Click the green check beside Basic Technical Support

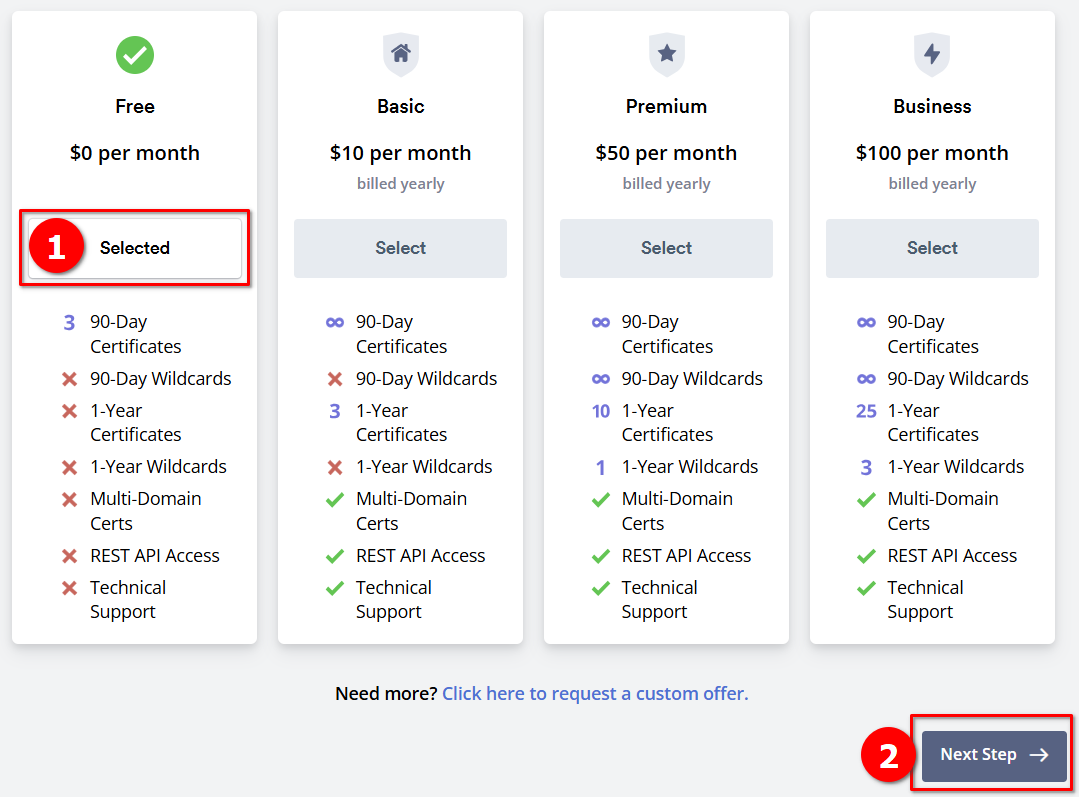[335, 588]
